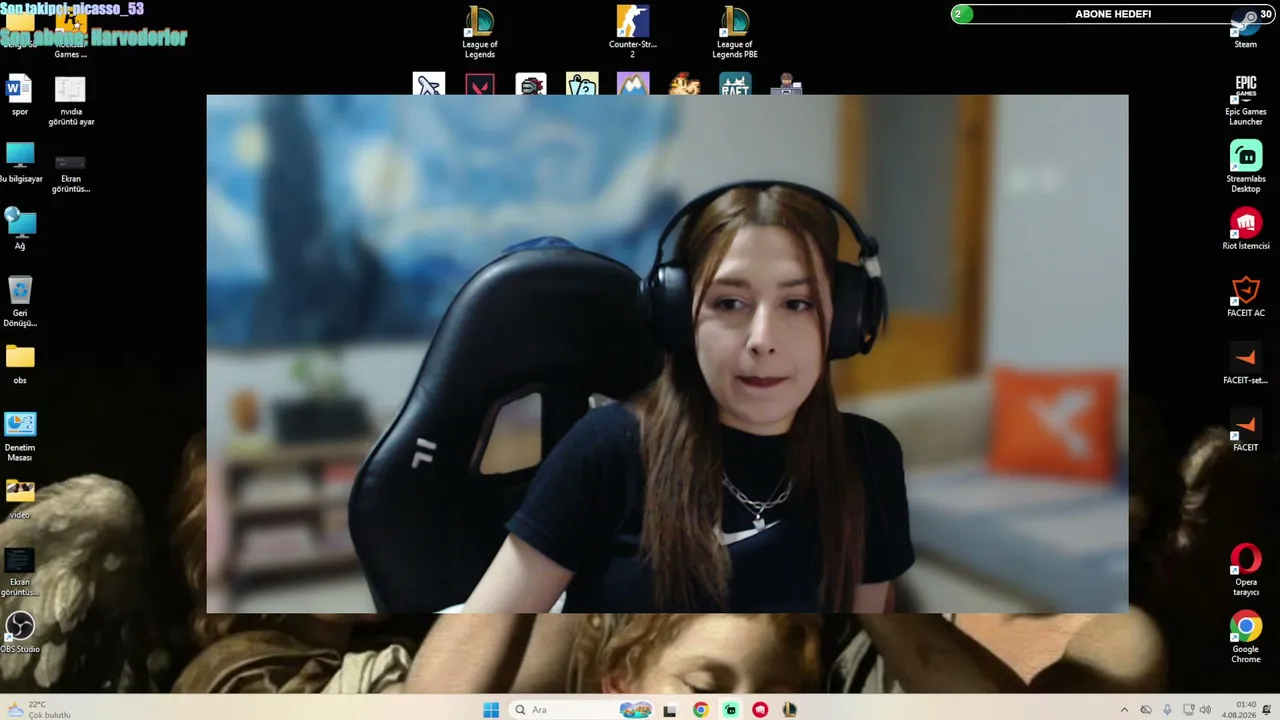Screen dimensions: 1280x720
Task: Open the Windows Start menu
Action: (x=491, y=710)
